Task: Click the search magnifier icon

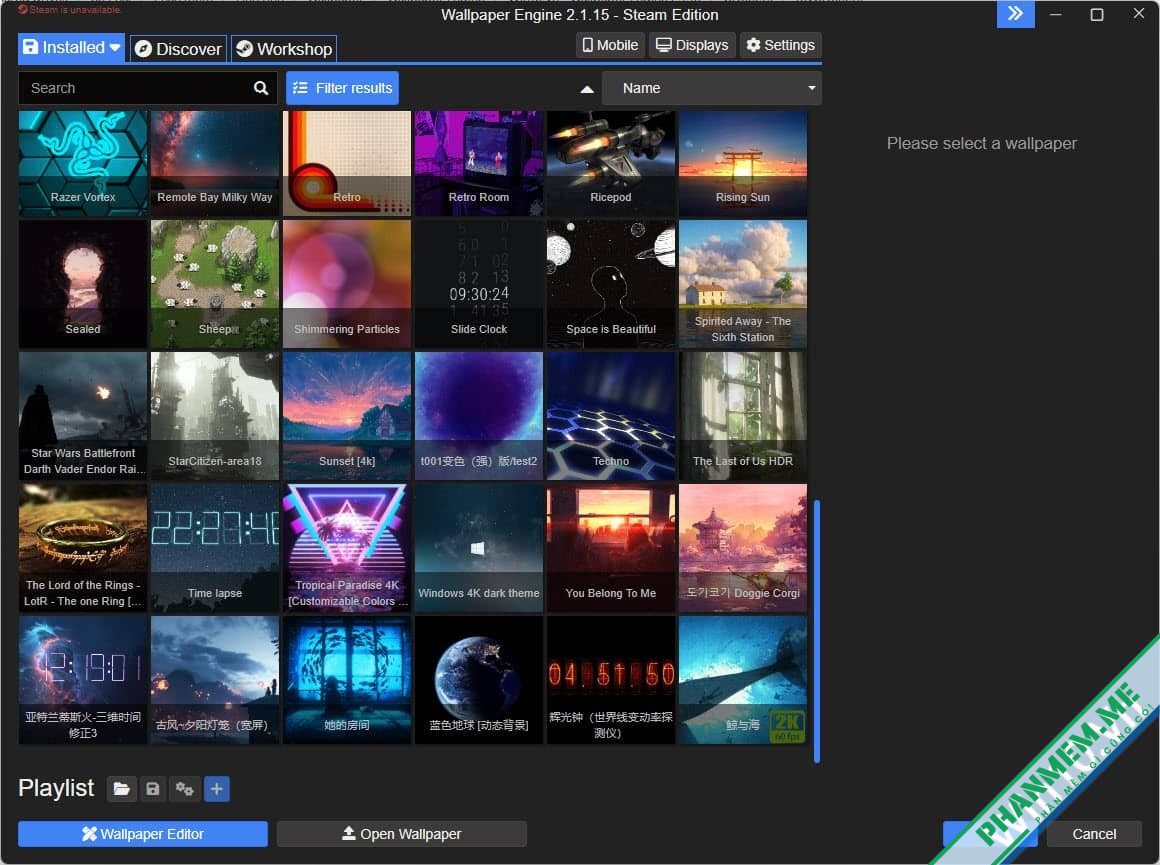Action: 260,88
